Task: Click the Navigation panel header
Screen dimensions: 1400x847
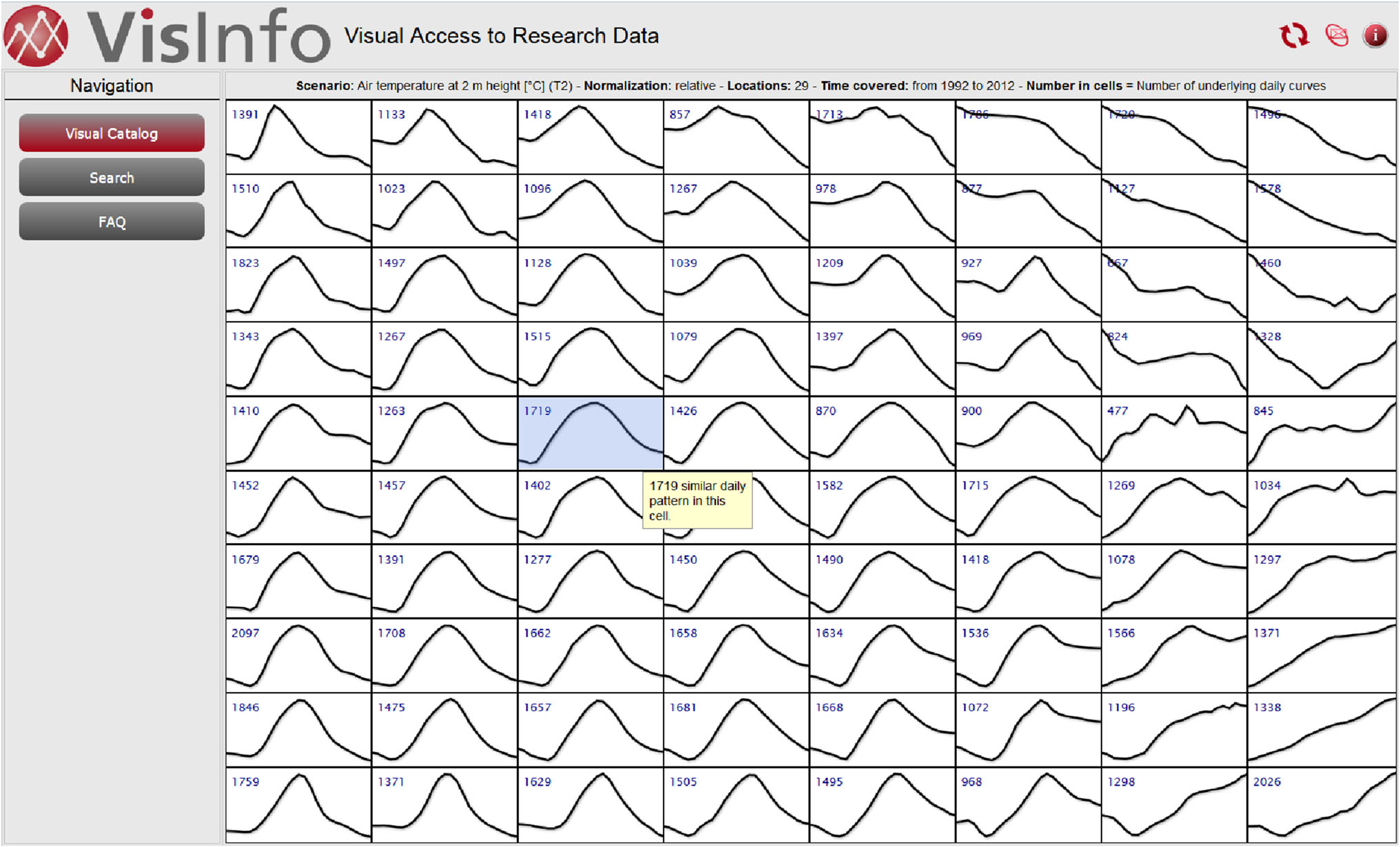Action: [112, 85]
